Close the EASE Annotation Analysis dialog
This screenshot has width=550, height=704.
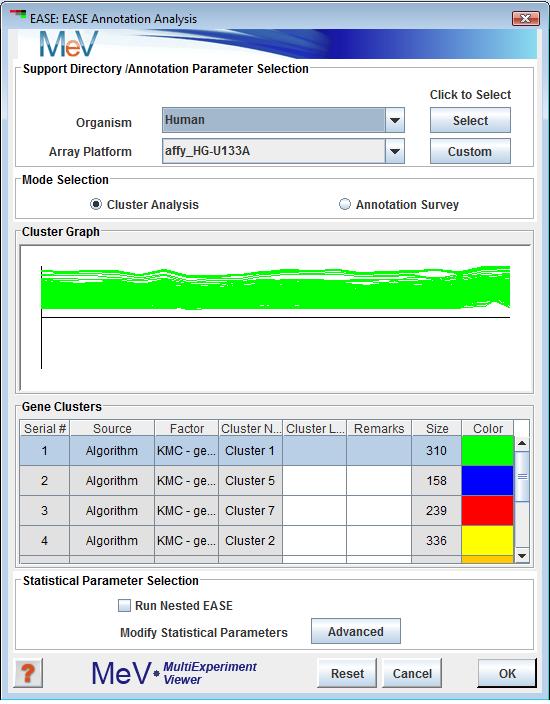[x=525, y=18]
